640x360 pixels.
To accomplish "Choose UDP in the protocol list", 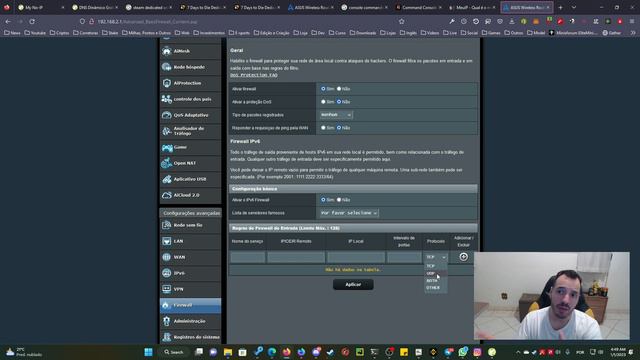I will click(436, 273).
